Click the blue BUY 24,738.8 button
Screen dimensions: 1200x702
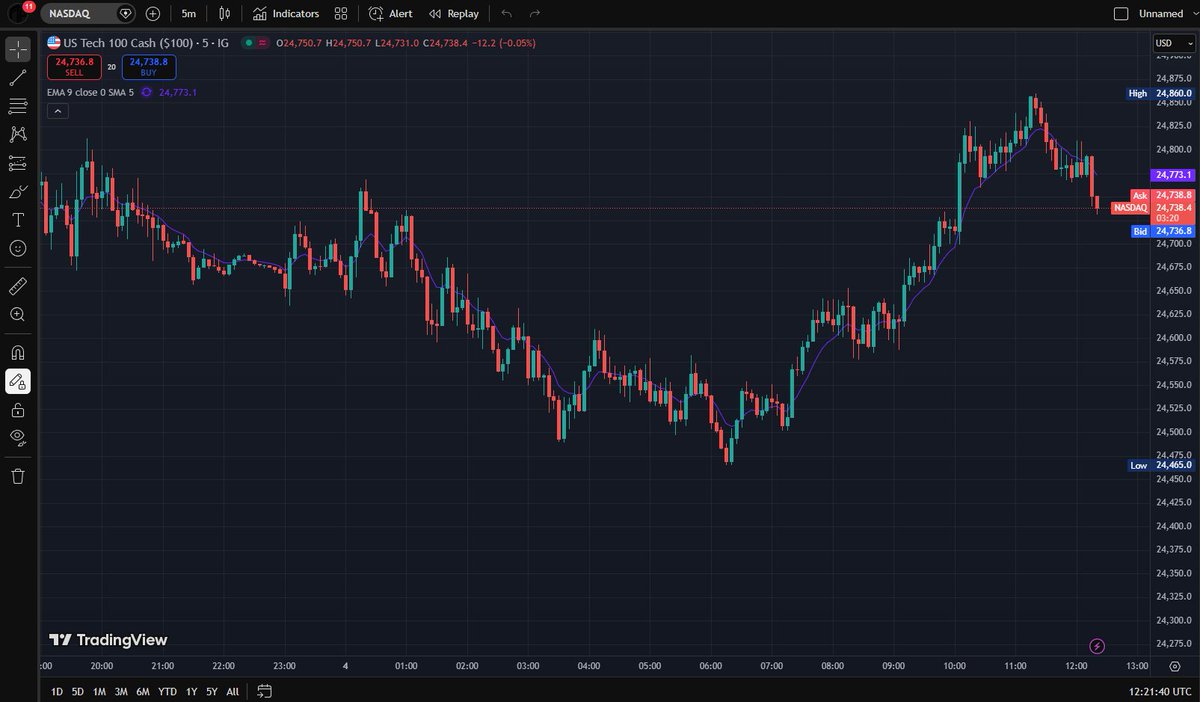(x=150, y=66)
